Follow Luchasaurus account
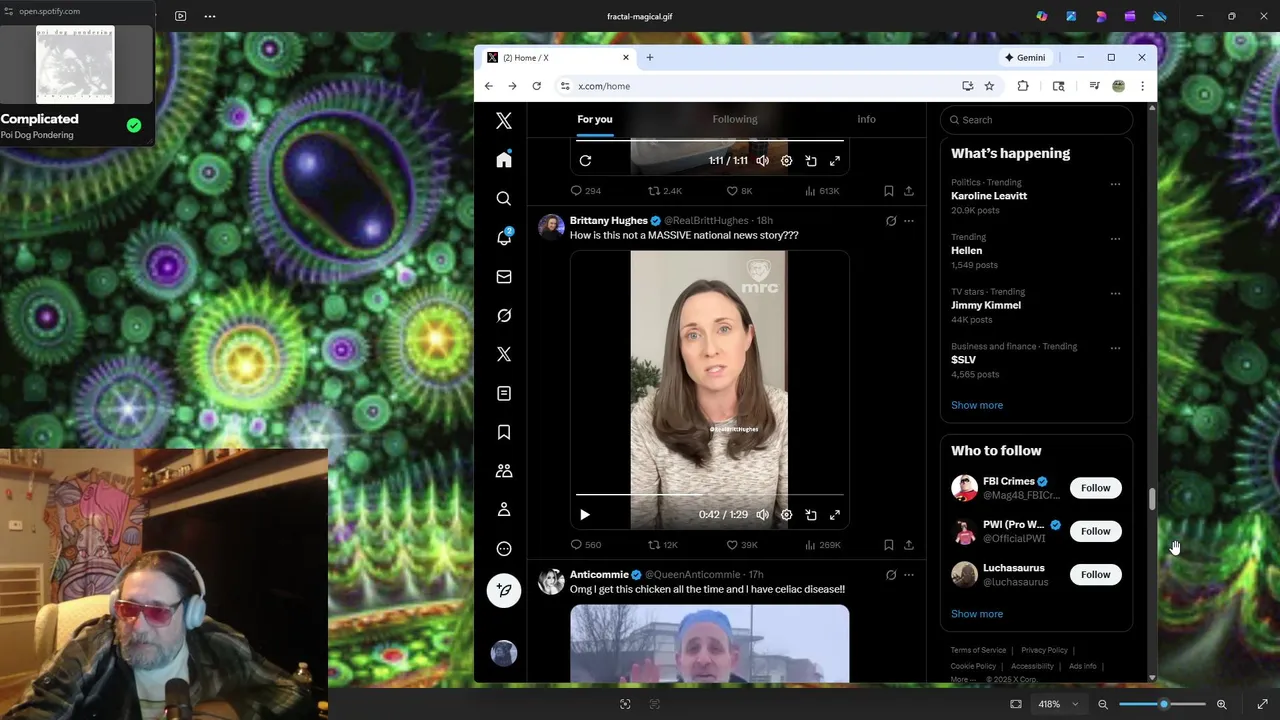The height and width of the screenshot is (720, 1280). pyautogui.click(x=1095, y=574)
